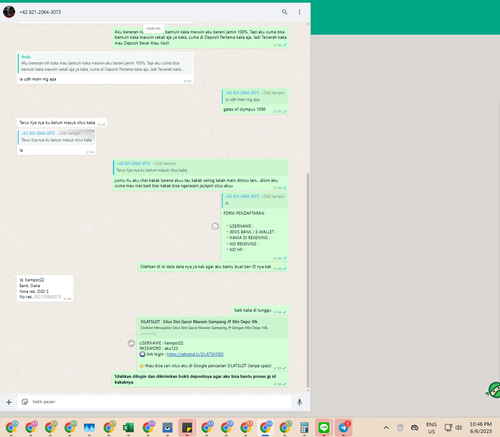Click 'USERNAME : Kampot22' text in message
Screen dimensions: 500x437
(161, 343)
